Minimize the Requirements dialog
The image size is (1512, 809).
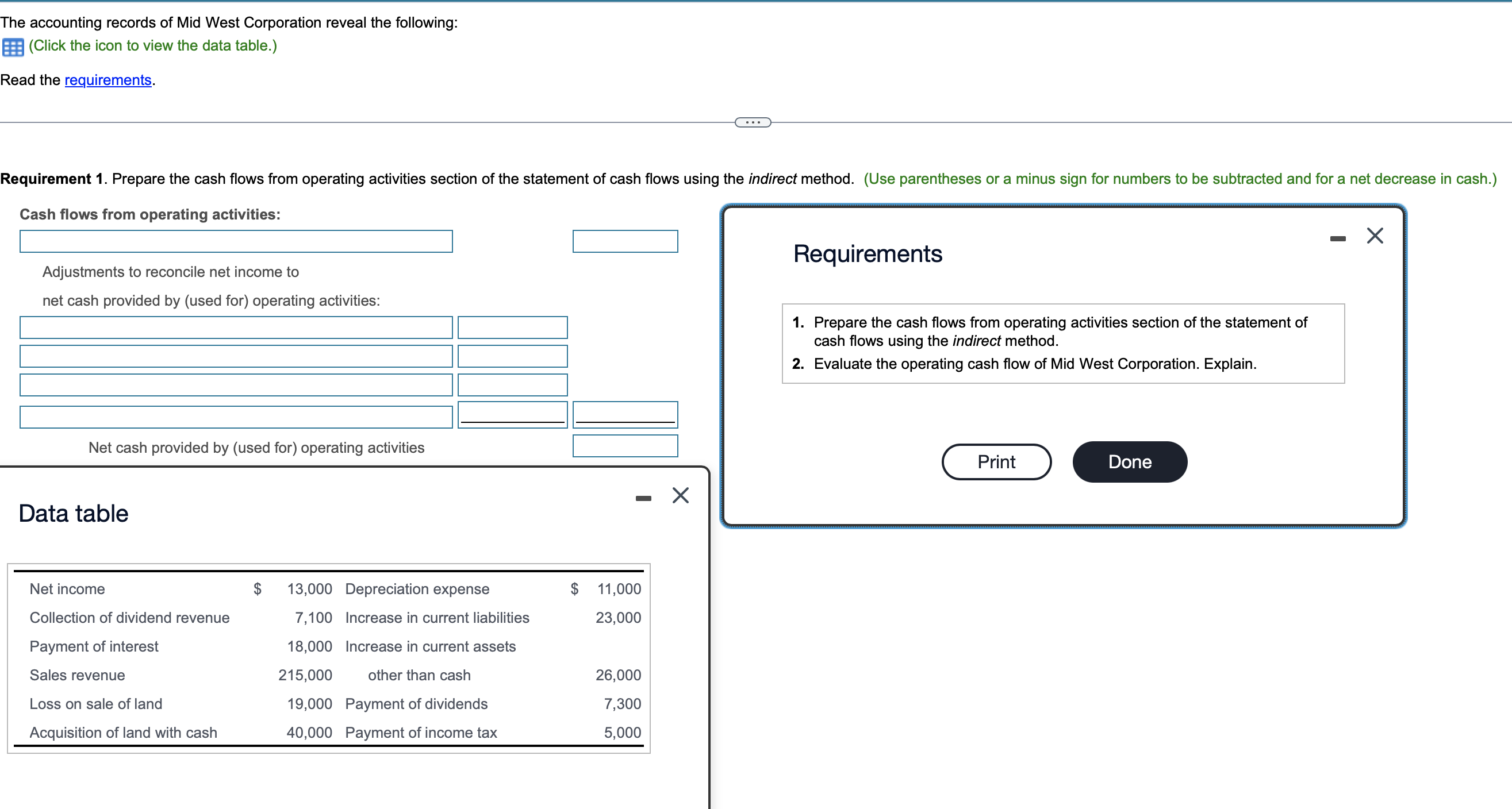(x=1337, y=239)
